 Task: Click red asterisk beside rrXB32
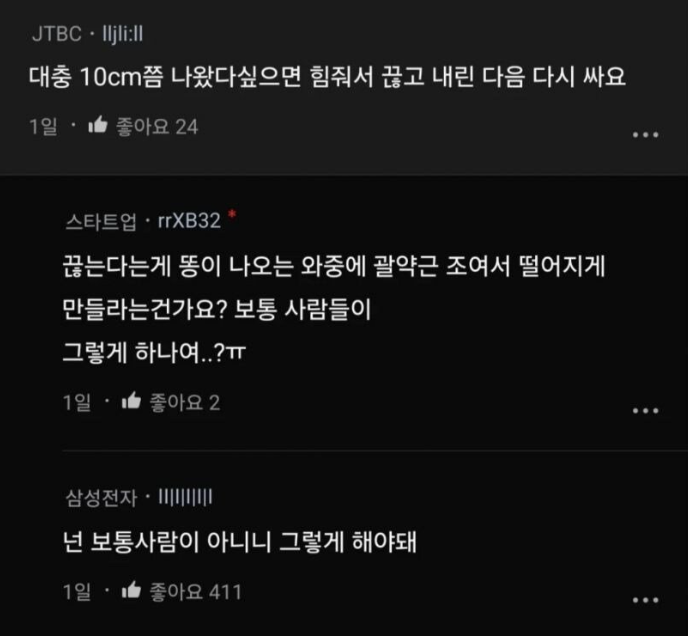coord(232,214)
